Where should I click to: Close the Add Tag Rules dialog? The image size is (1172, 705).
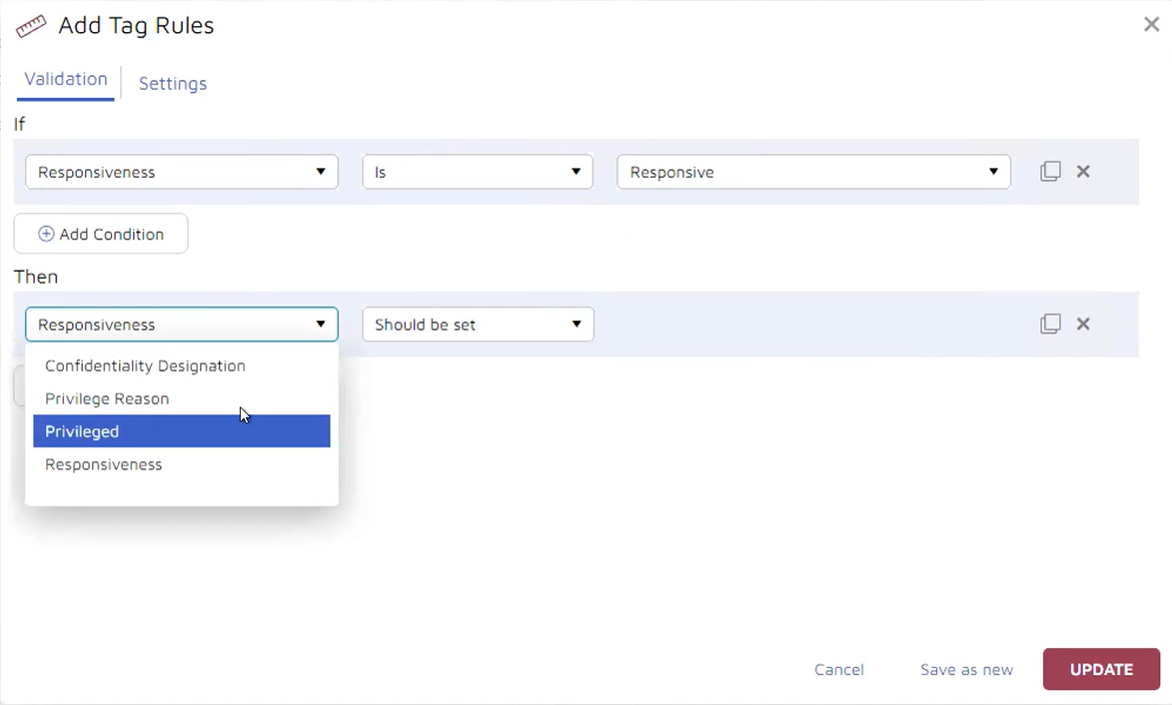pos(1151,25)
